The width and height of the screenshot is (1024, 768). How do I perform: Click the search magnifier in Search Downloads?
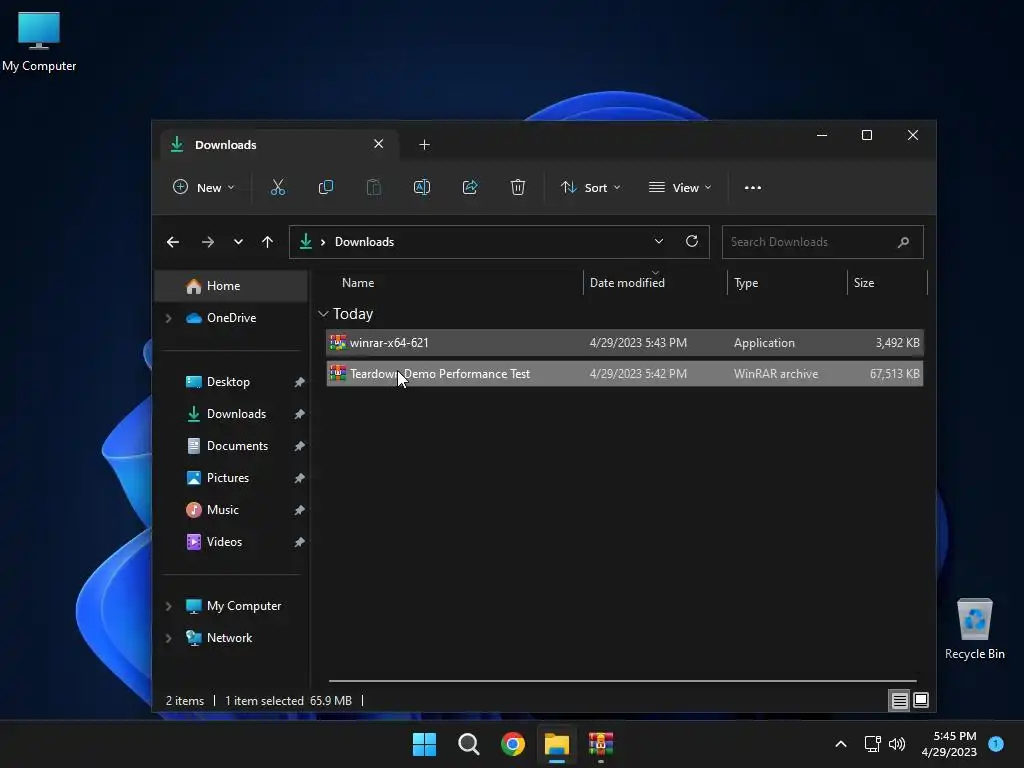coord(904,242)
